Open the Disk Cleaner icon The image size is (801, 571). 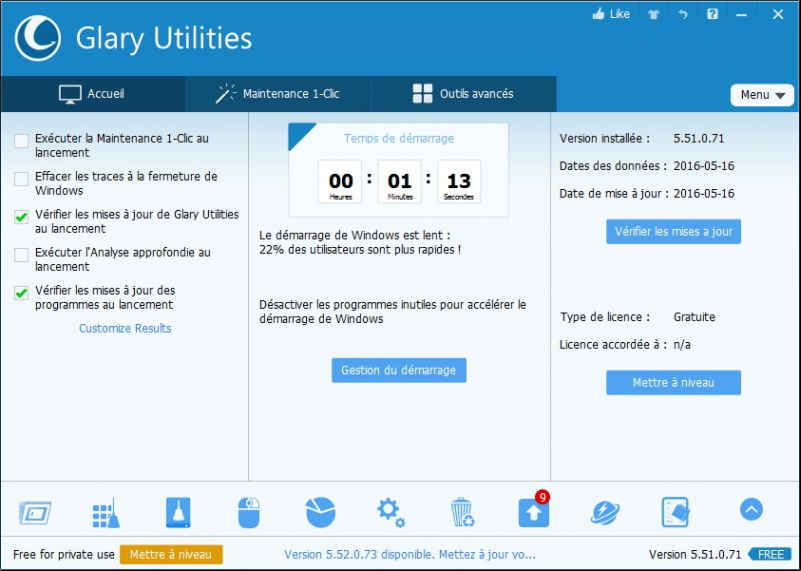pyautogui.click(x=178, y=512)
